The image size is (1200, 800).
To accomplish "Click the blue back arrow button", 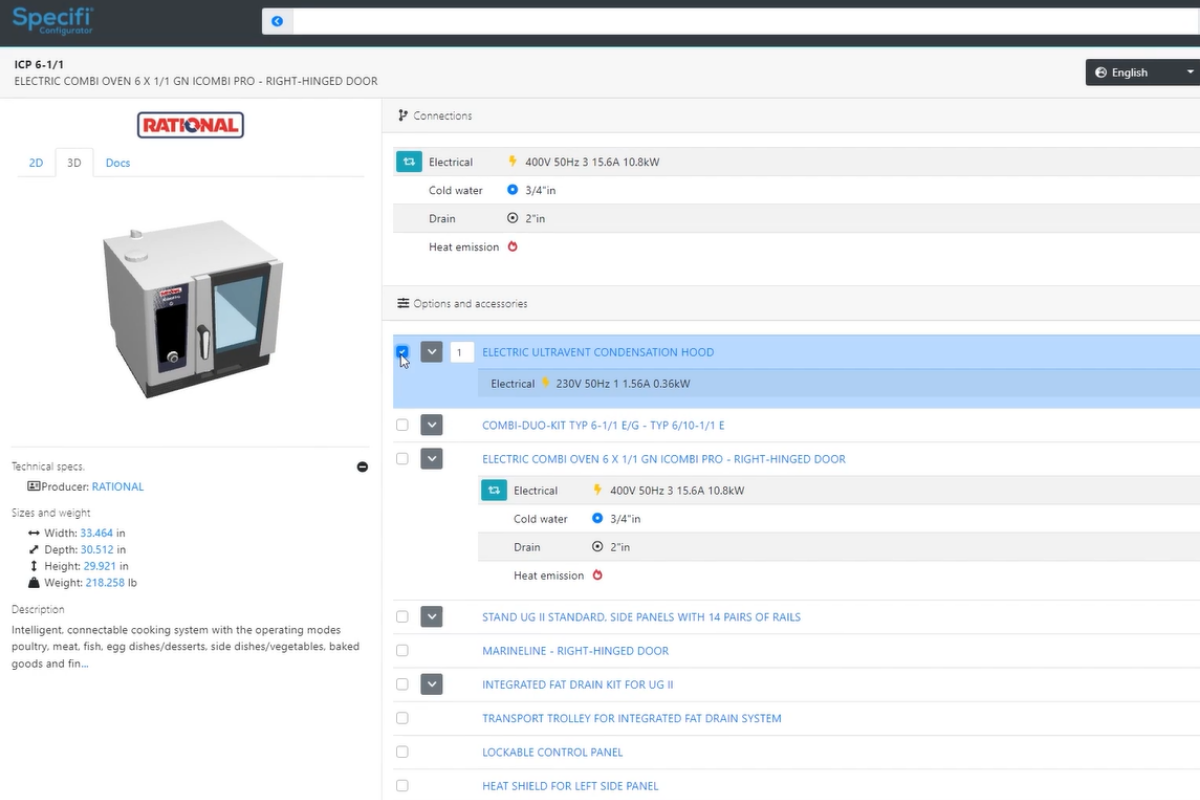I will [277, 21].
